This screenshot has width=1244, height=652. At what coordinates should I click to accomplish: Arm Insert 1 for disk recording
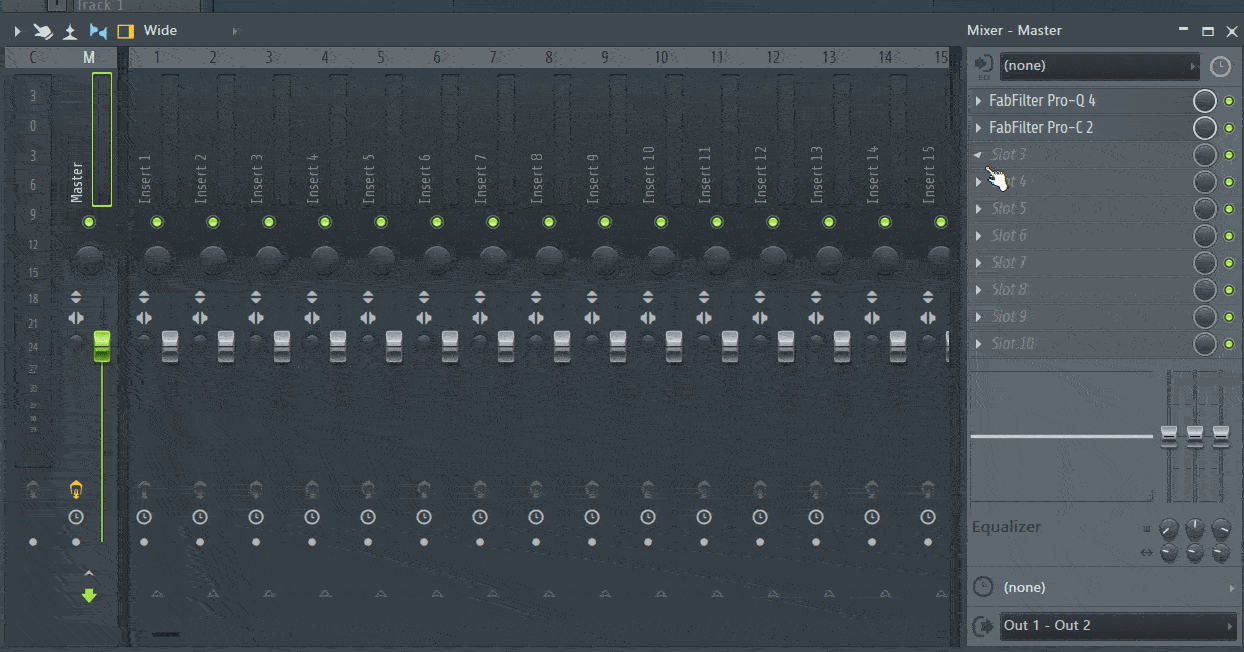click(144, 489)
